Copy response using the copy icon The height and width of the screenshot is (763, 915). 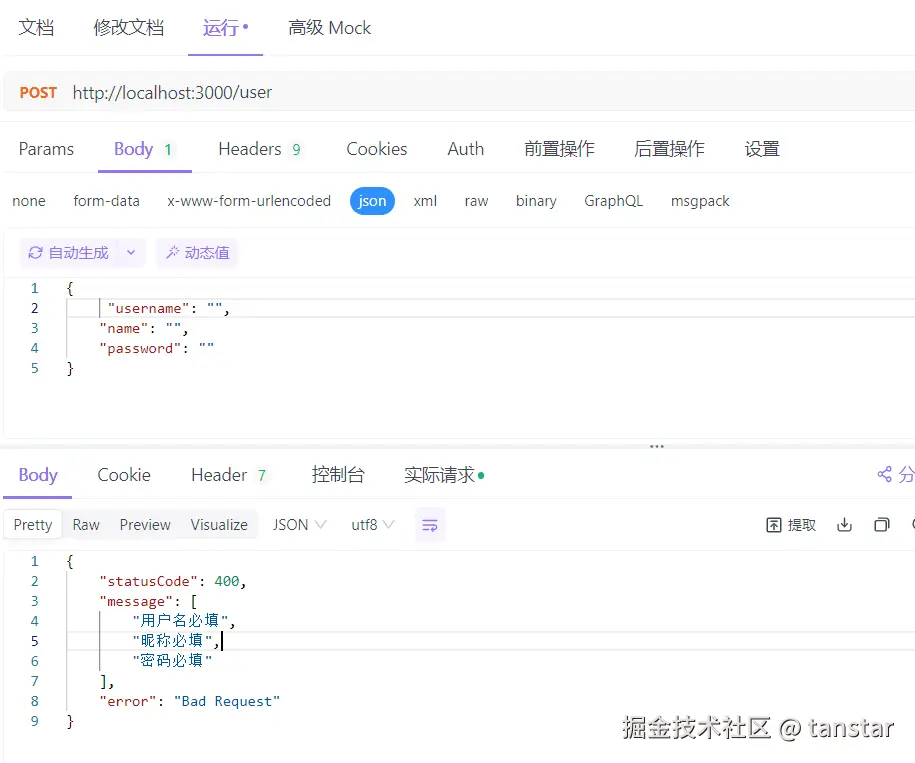point(882,525)
